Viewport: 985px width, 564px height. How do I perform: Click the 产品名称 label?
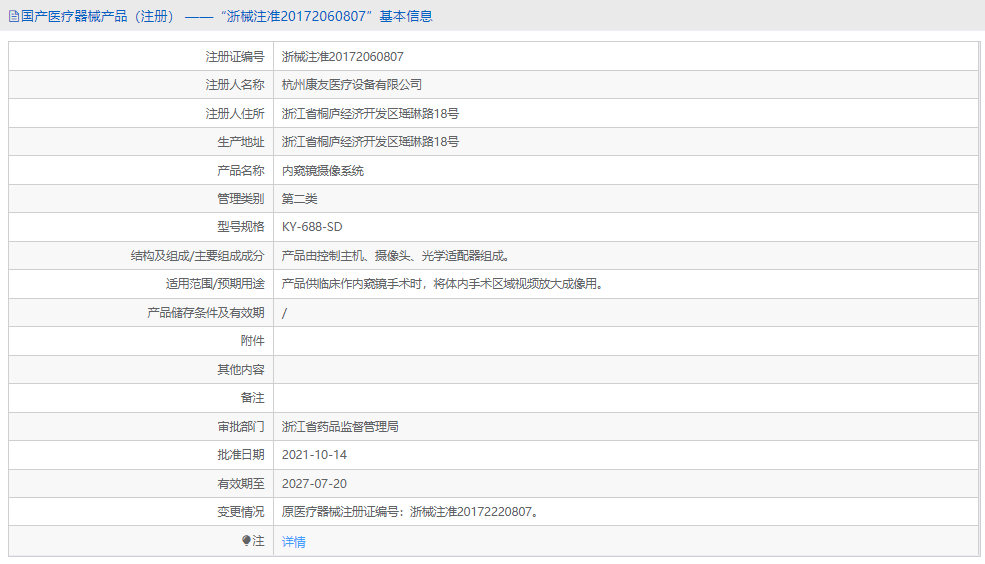point(241,171)
